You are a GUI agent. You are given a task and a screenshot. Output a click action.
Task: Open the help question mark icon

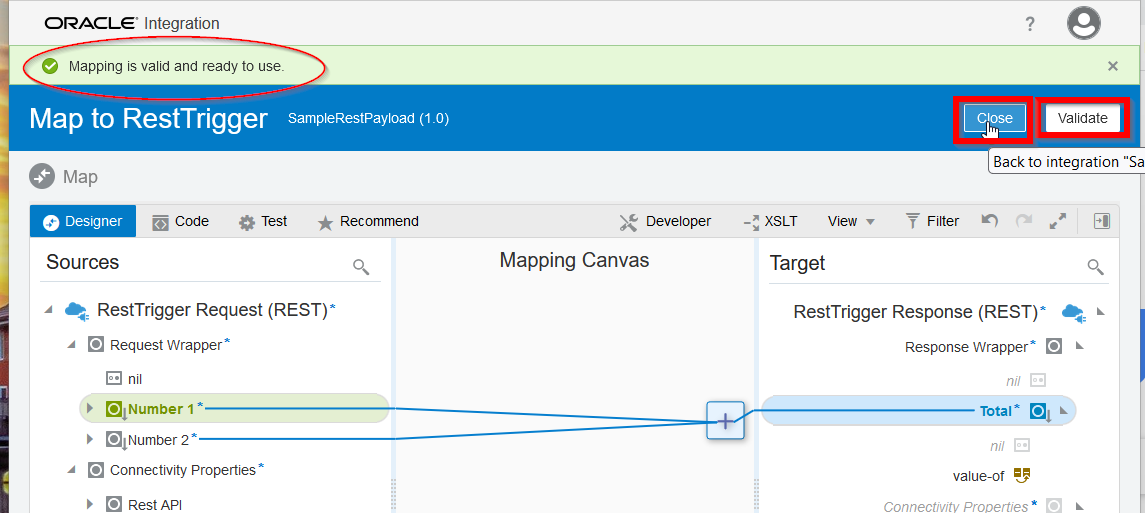click(1030, 24)
